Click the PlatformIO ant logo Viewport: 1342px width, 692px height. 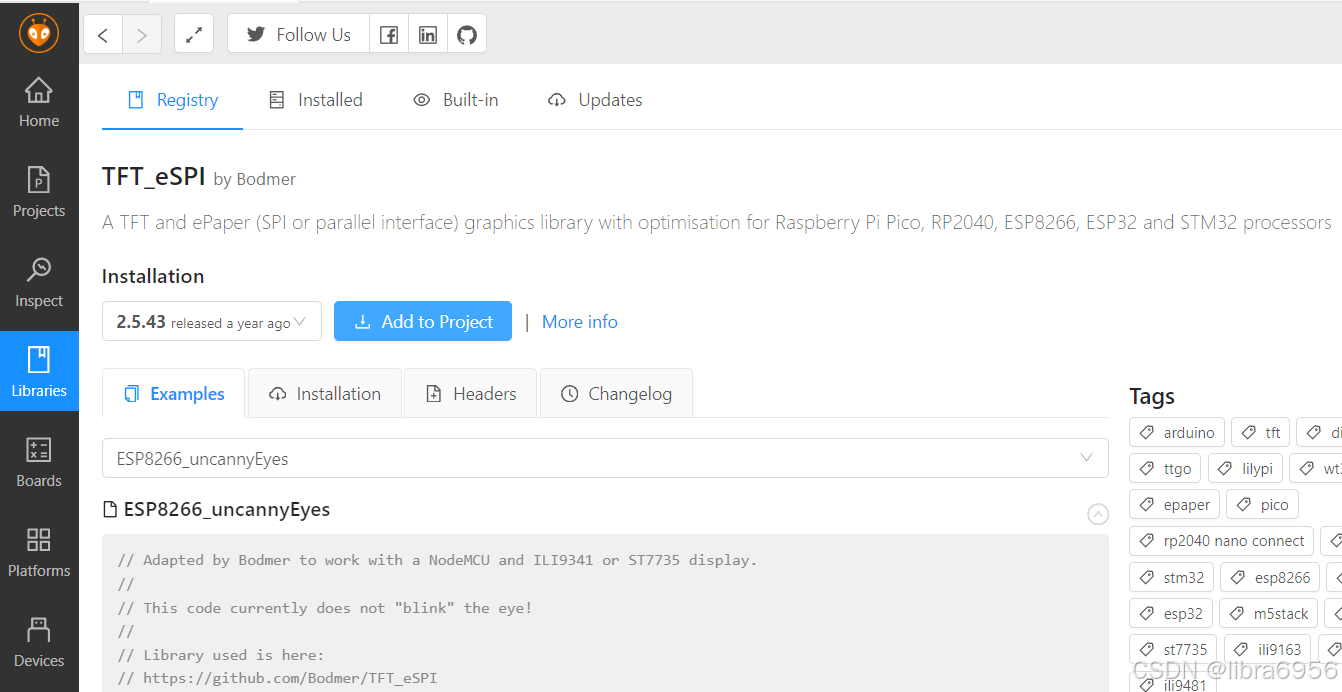39,34
